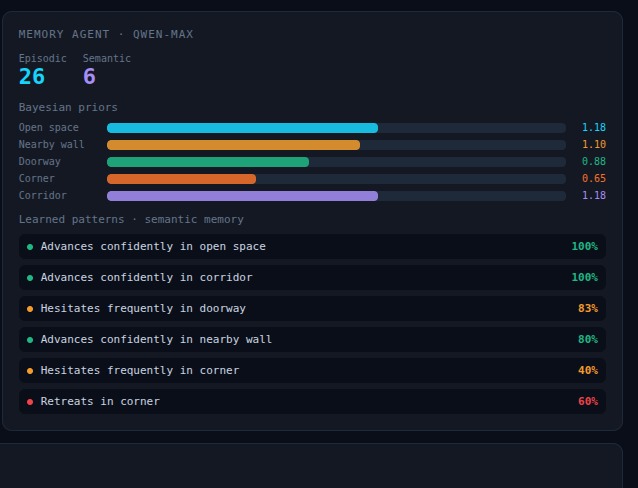Click the Semantic label
638x488 pixels.
[107, 59]
